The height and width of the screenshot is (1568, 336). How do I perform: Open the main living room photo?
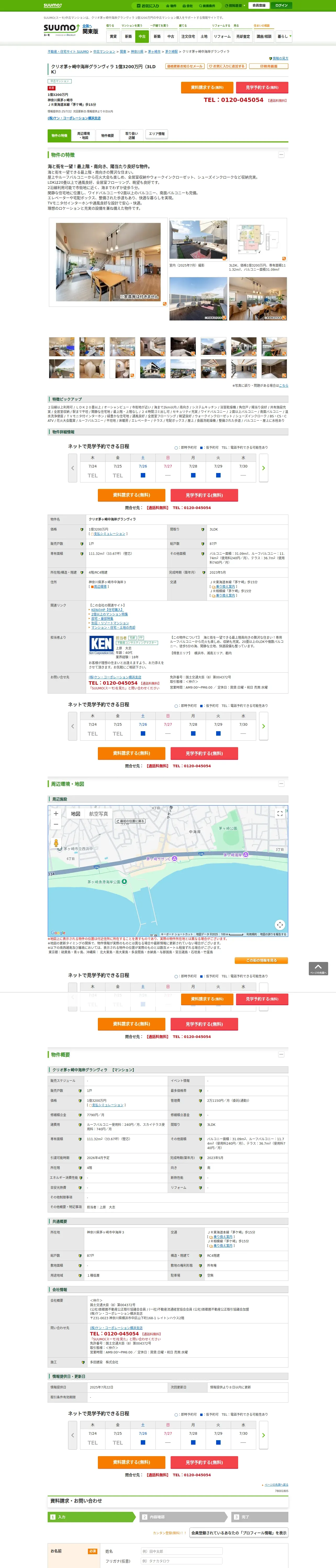tap(109, 262)
